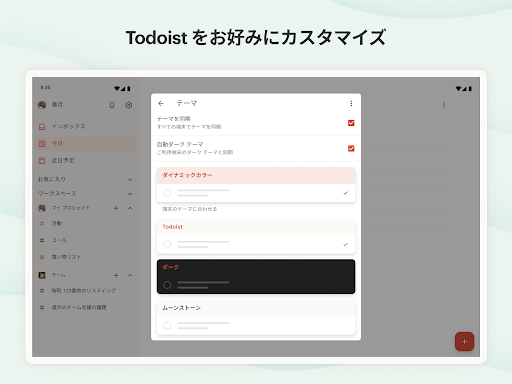Open 週次のチーム会議の議題 project
Viewport: 512px width, 384px height.
point(85,307)
